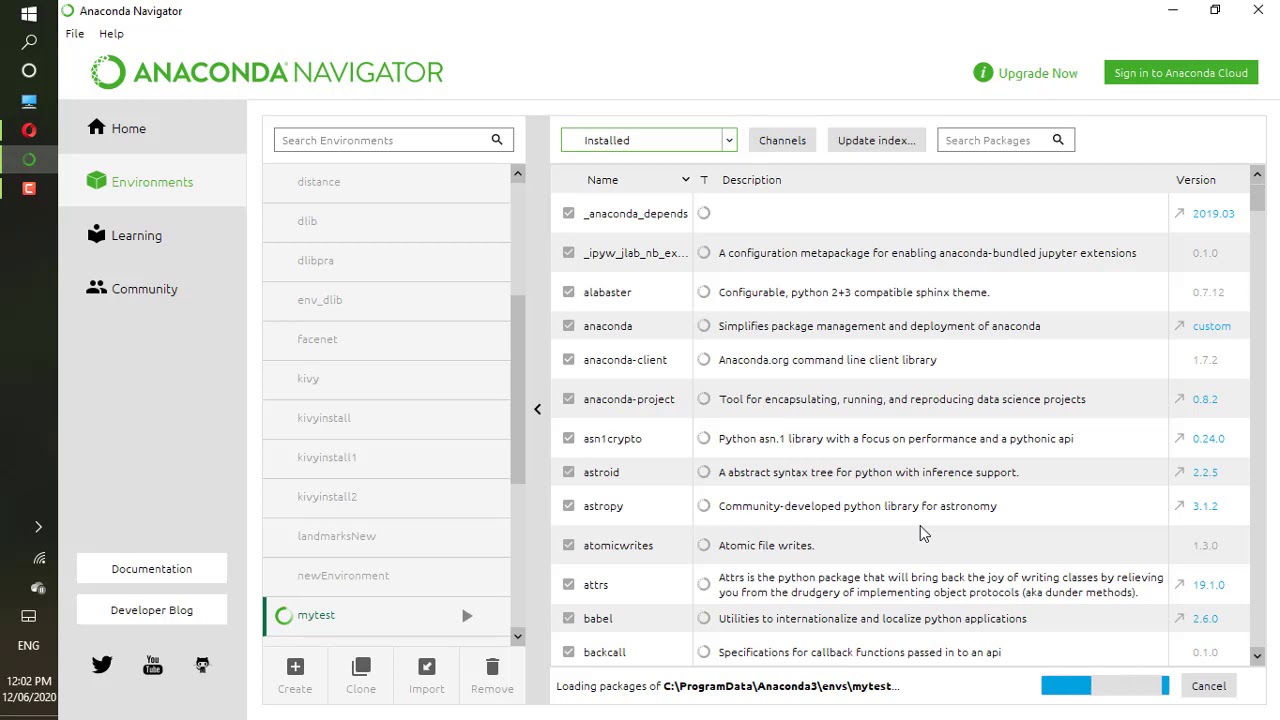Image resolution: width=1280 pixels, height=720 pixels.
Task: Click package list scroll down arrow
Action: point(1257,656)
